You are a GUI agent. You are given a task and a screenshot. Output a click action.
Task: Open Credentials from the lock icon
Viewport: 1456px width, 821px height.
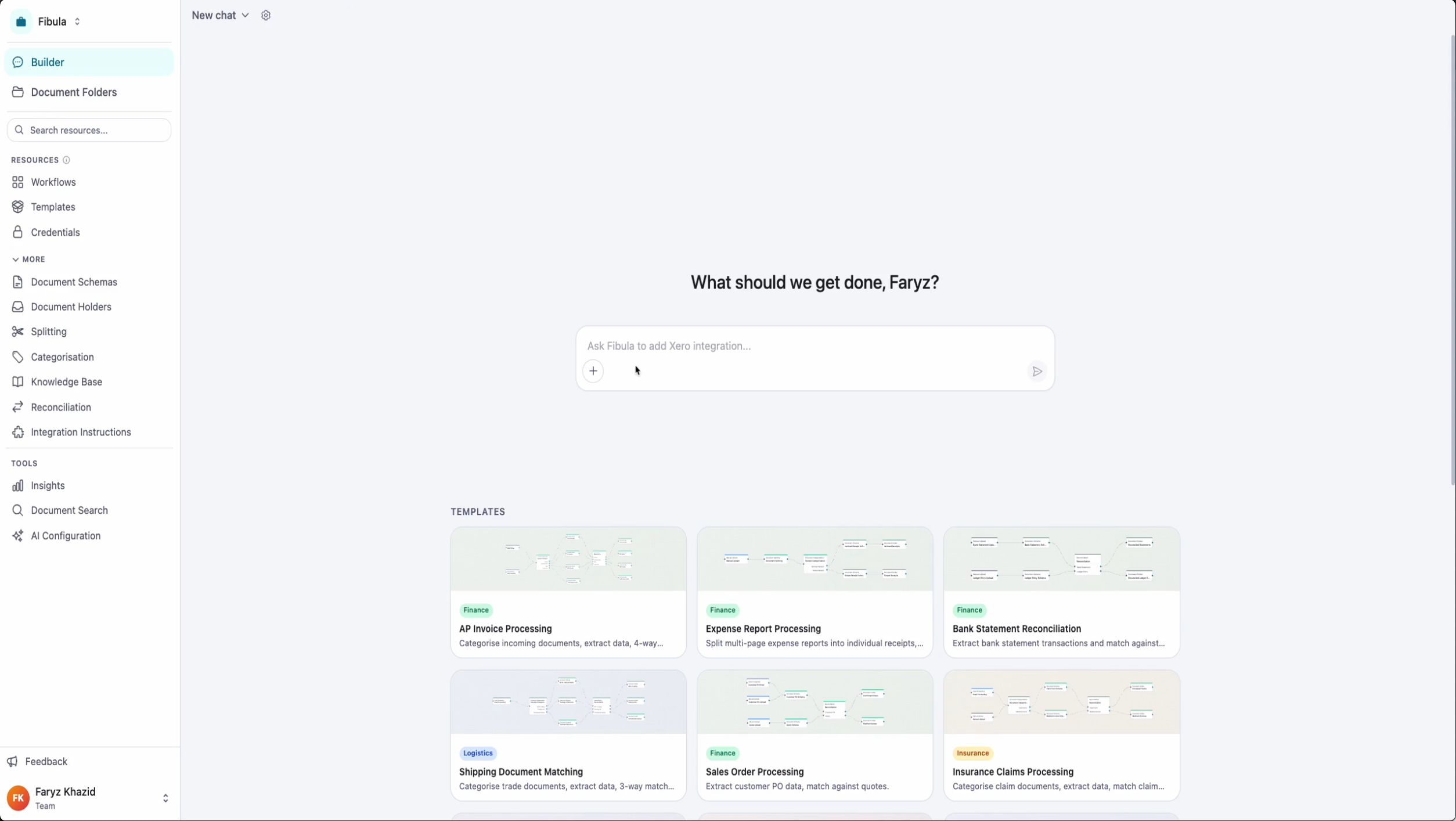click(x=18, y=232)
